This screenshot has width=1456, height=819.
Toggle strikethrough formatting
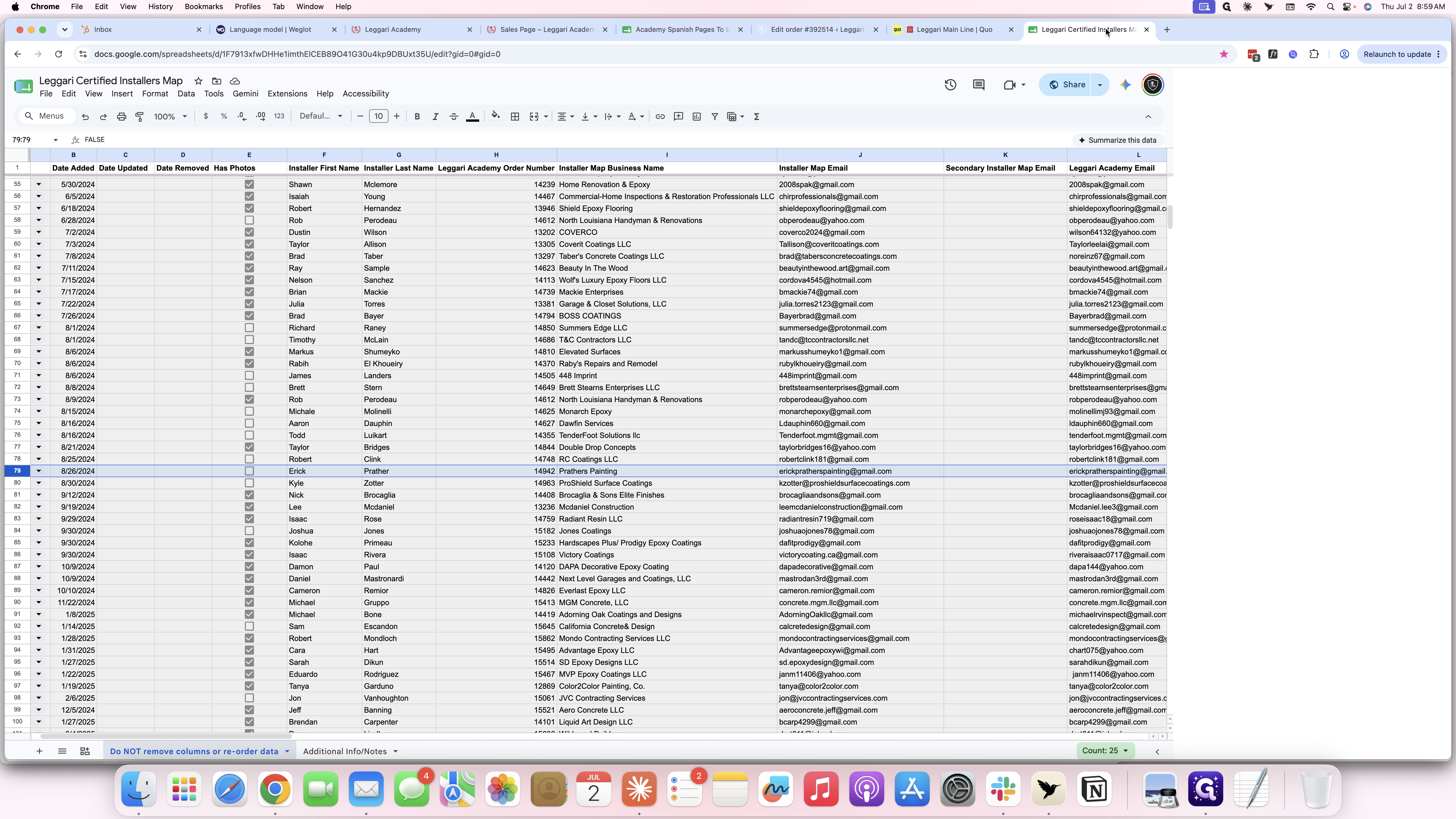pos(453,116)
